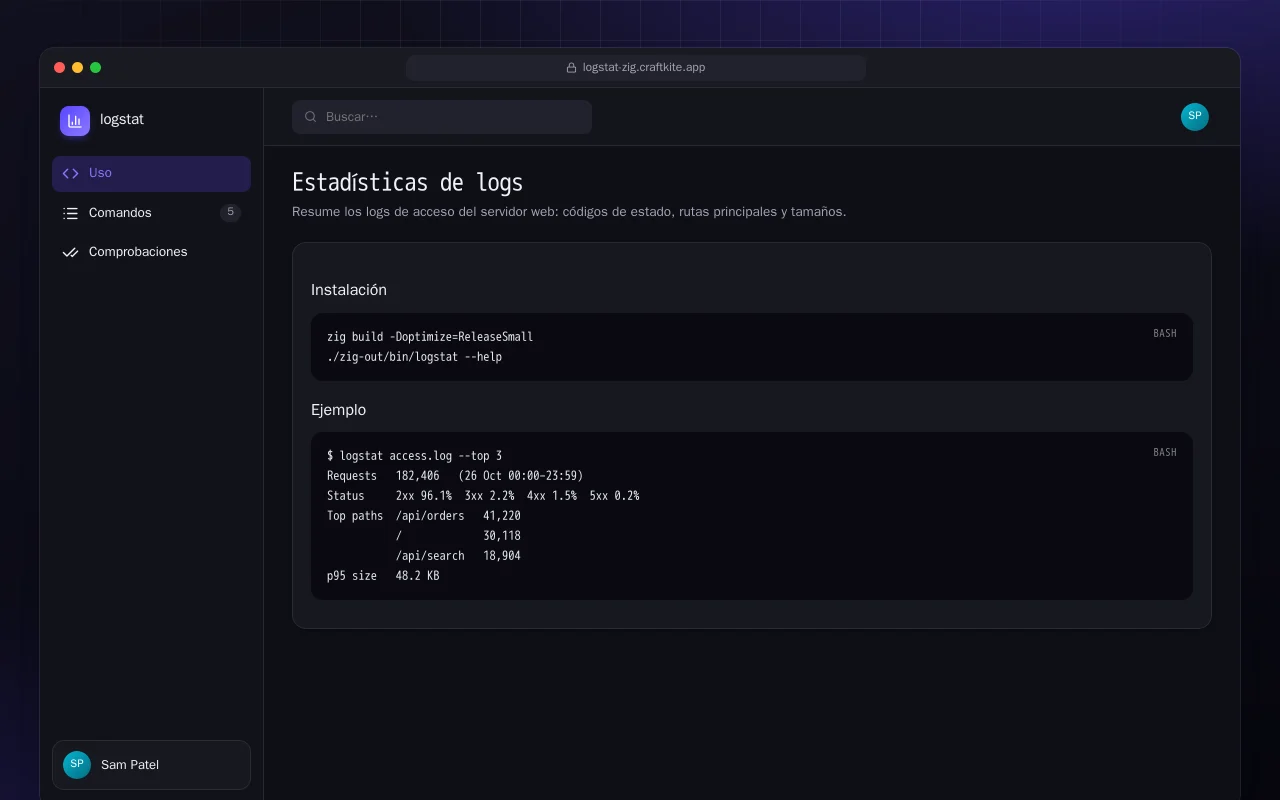The height and width of the screenshot is (800, 1280).
Task: Click the Requests 182,406 line
Action: click(x=455, y=476)
